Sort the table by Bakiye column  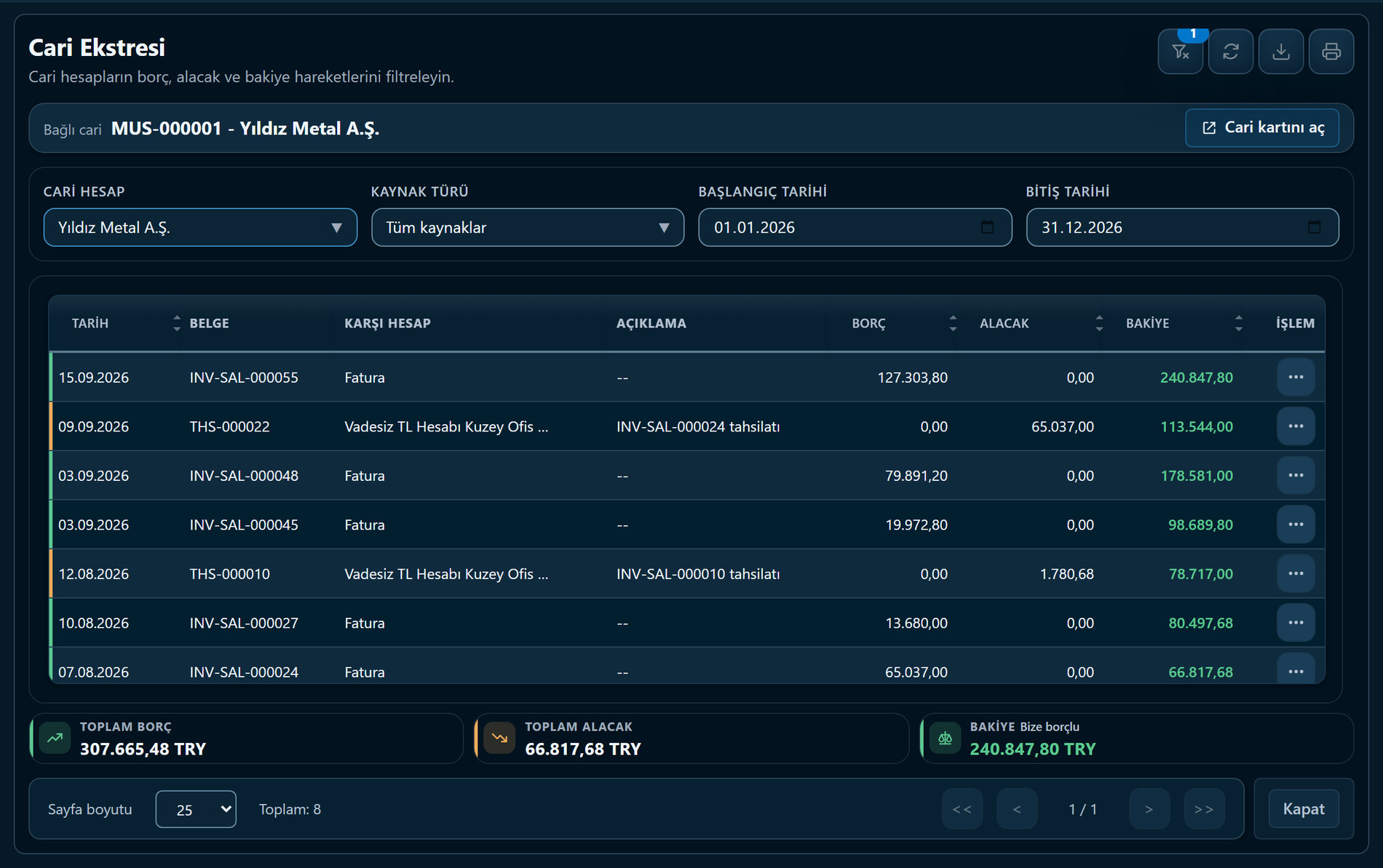pyautogui.click(x=1238, y=323)
